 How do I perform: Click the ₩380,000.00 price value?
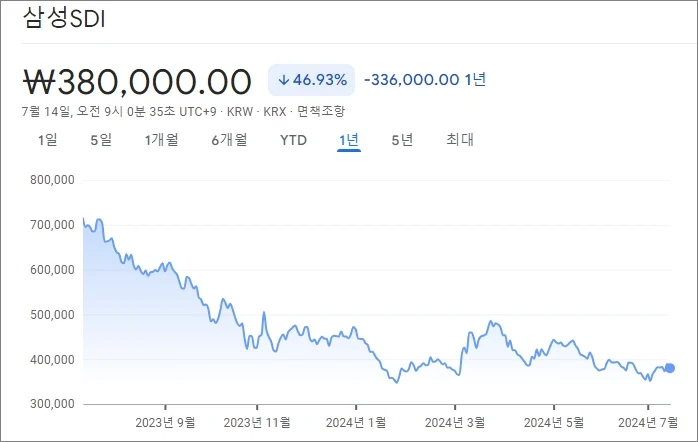tap(137, 82)
